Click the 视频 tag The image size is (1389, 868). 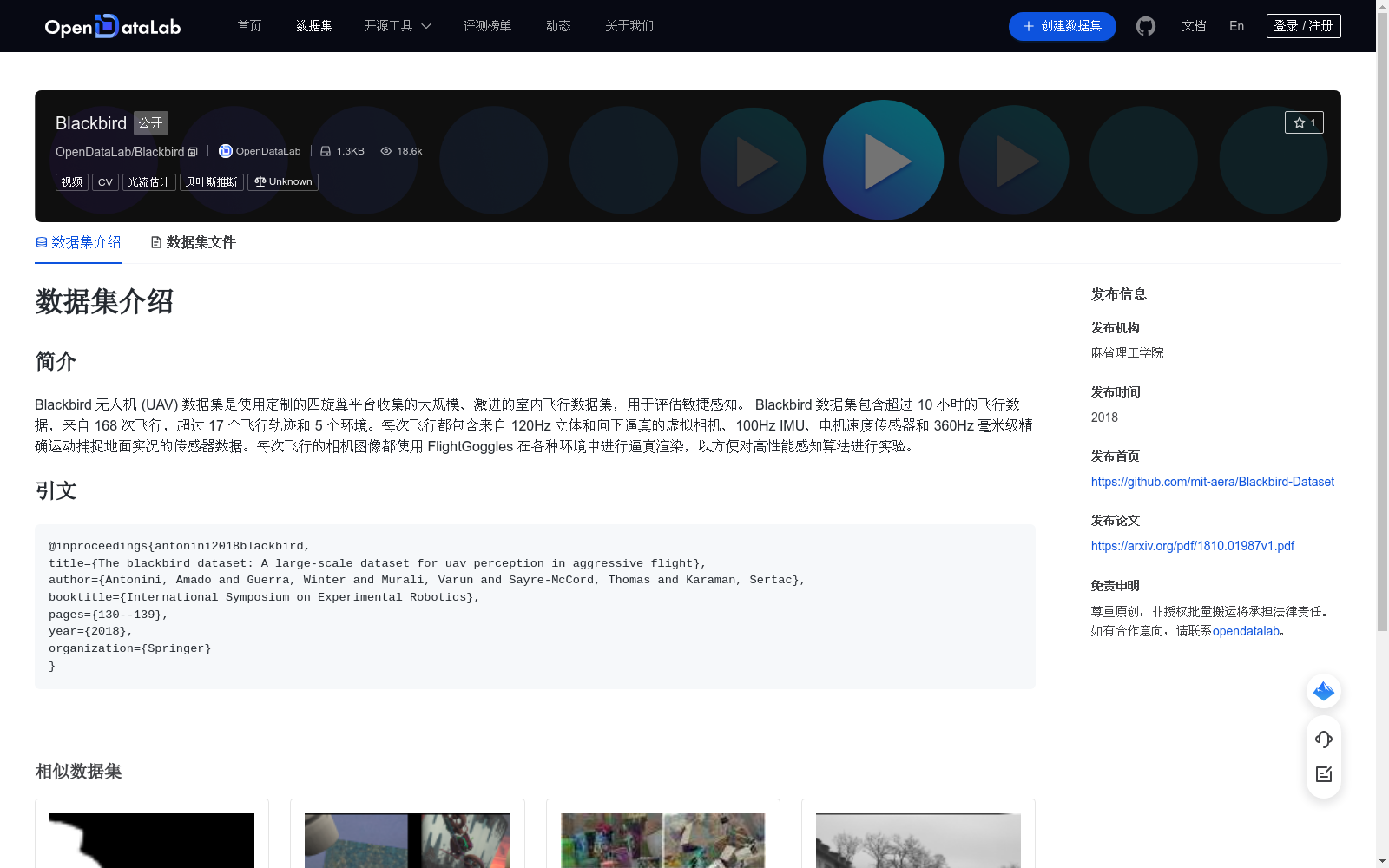[x=72, y=182]
